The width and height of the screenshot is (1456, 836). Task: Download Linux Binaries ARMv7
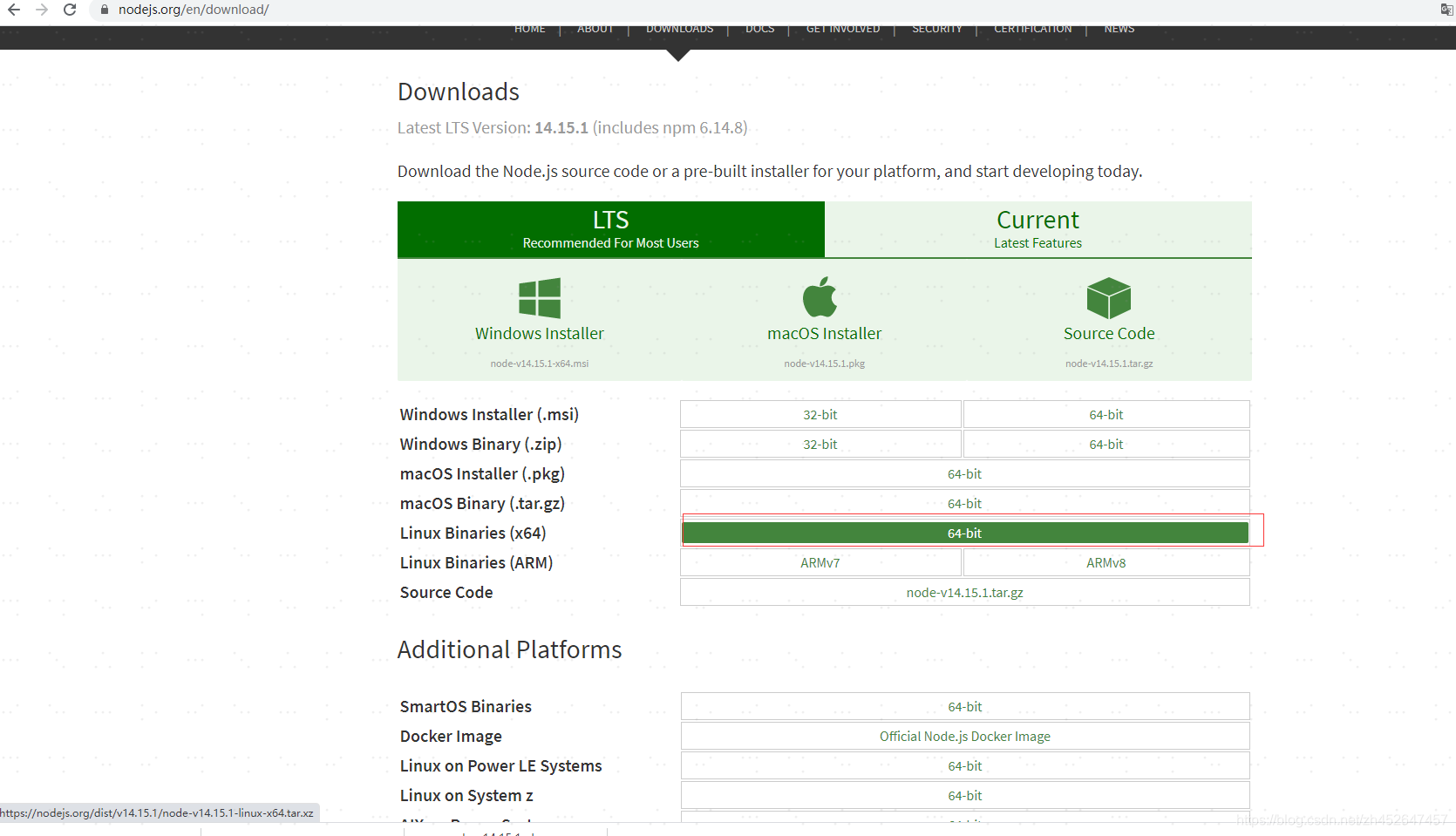(x=820, y=563)
